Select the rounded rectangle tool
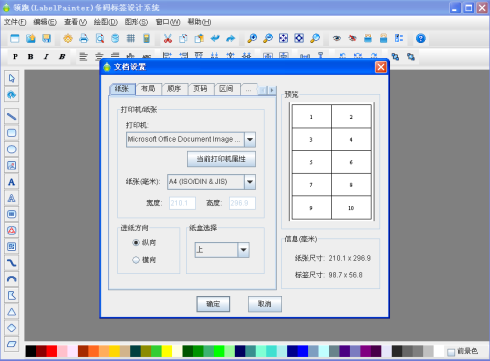This screenshot has width=490, height=361. (x=12, y=133)
